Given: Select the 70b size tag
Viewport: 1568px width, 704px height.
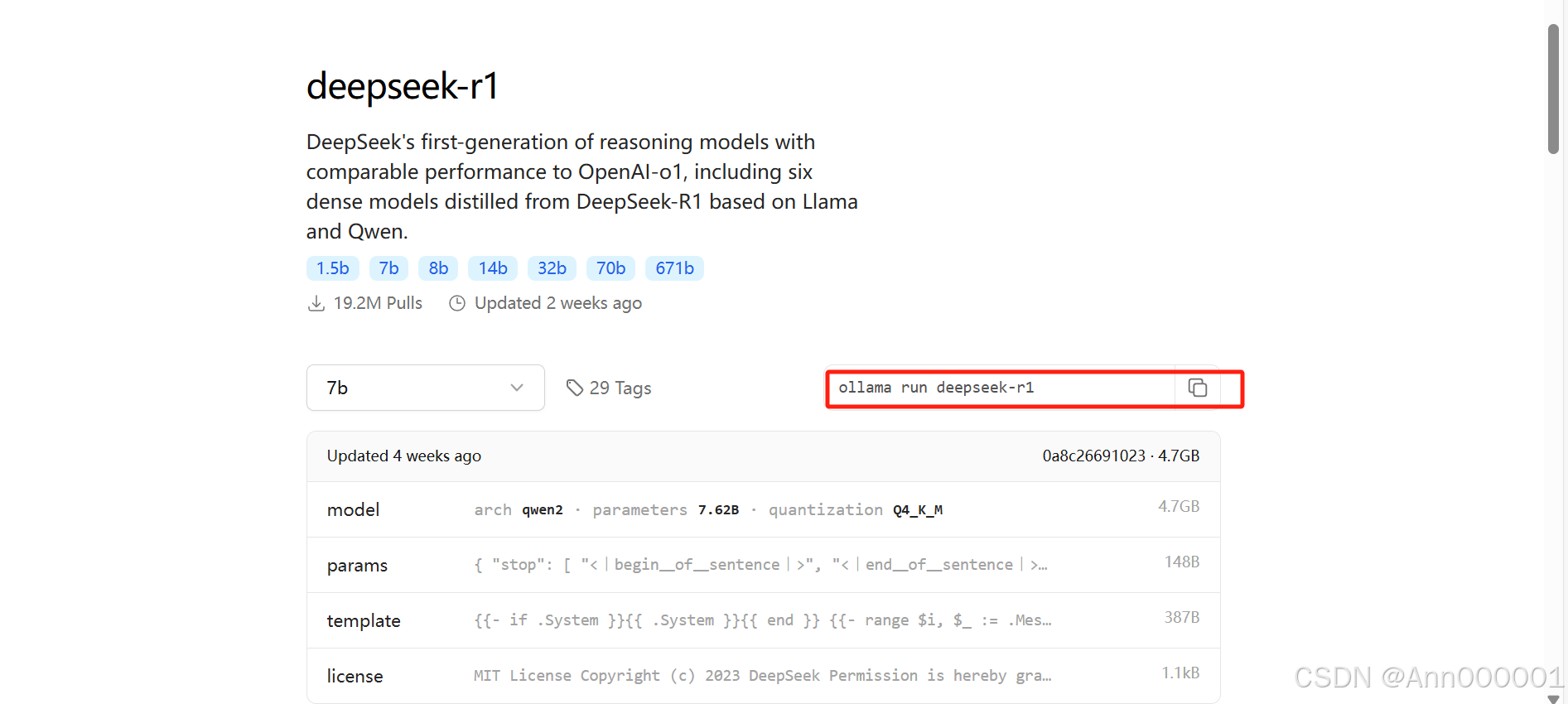Looking at the screenshot, I should (x=610, y=268).
